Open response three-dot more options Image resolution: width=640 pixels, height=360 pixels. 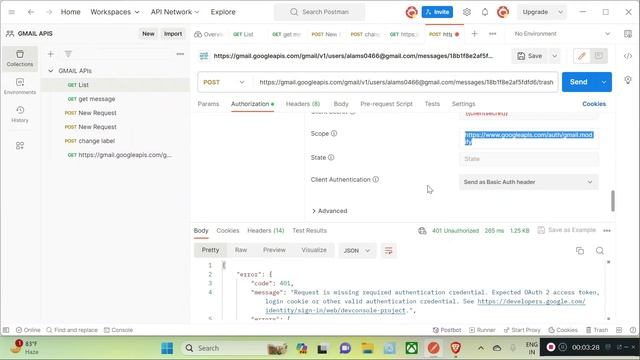tap(607, 231)
